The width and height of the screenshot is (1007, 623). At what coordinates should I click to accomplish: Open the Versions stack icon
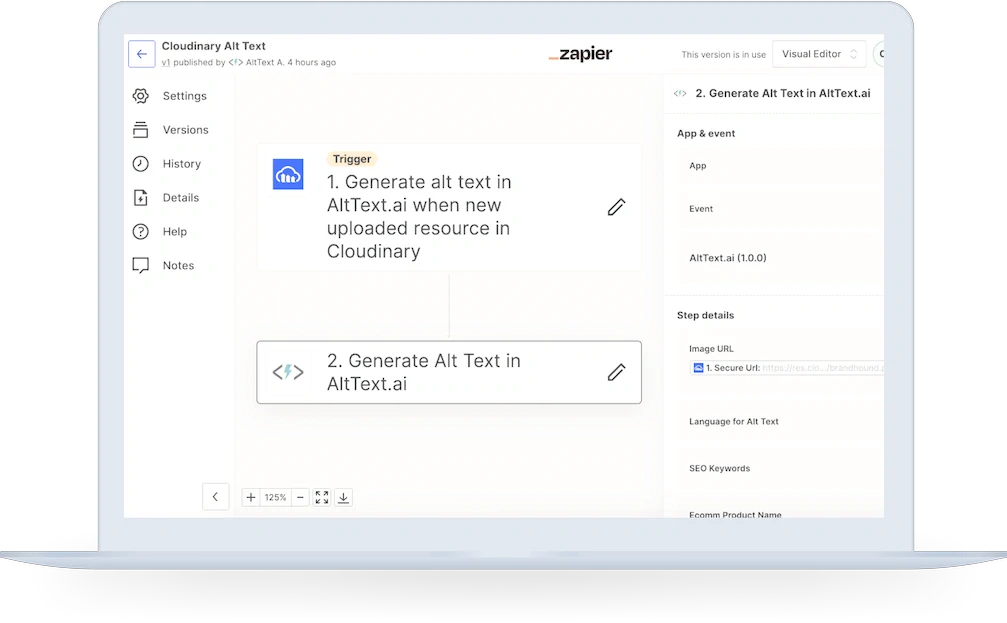pos(141,130)
